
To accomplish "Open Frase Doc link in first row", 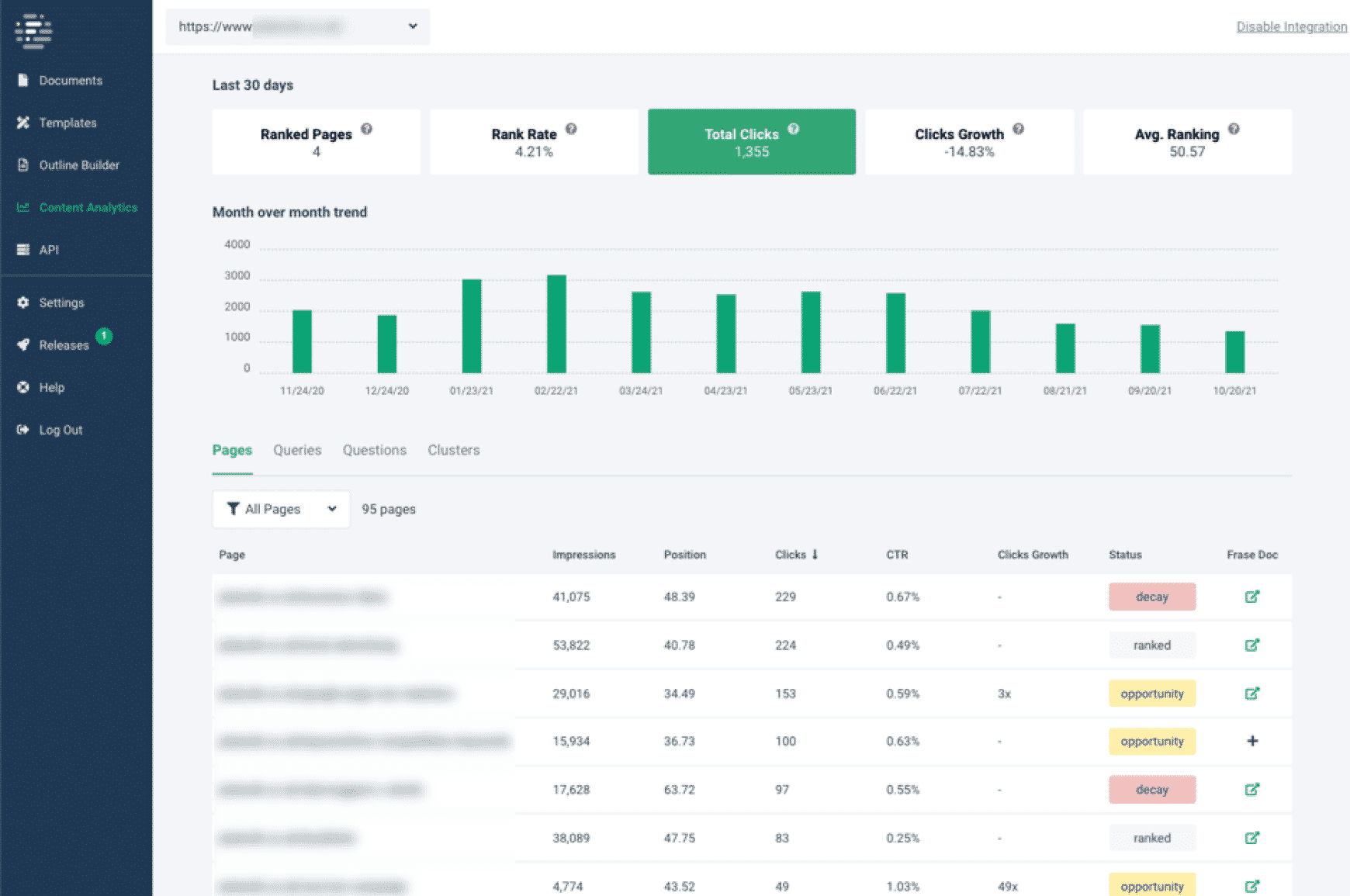I will (x=1251, y=597).
